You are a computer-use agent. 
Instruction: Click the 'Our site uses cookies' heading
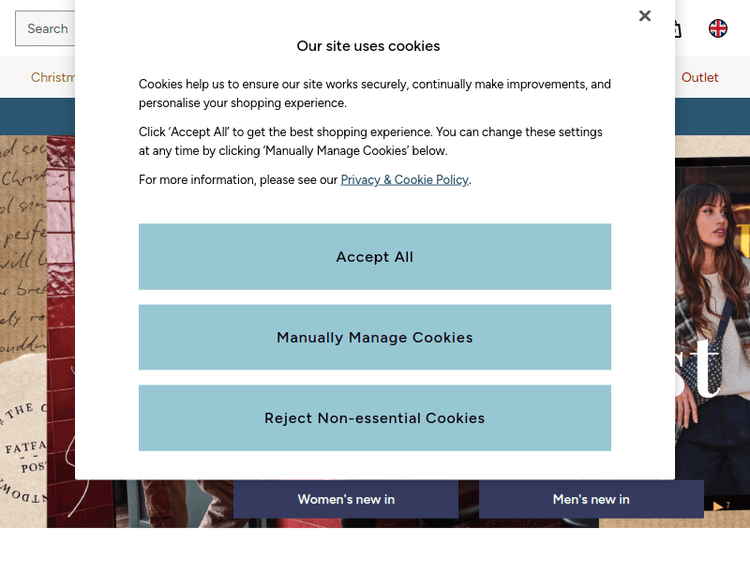pyautogui.click(x=368, y=46)
